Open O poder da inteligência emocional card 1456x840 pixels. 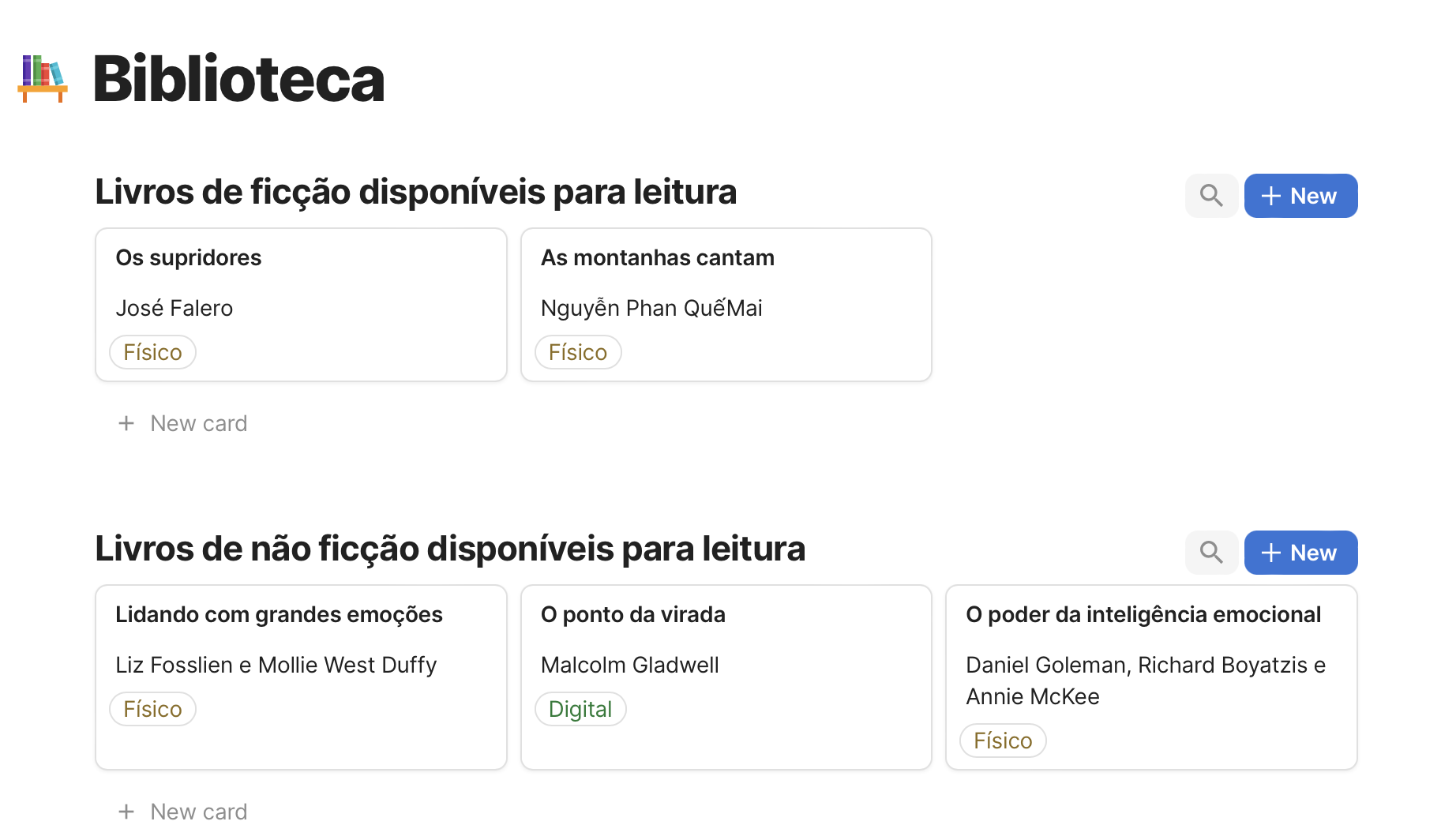click(1151, 677)
